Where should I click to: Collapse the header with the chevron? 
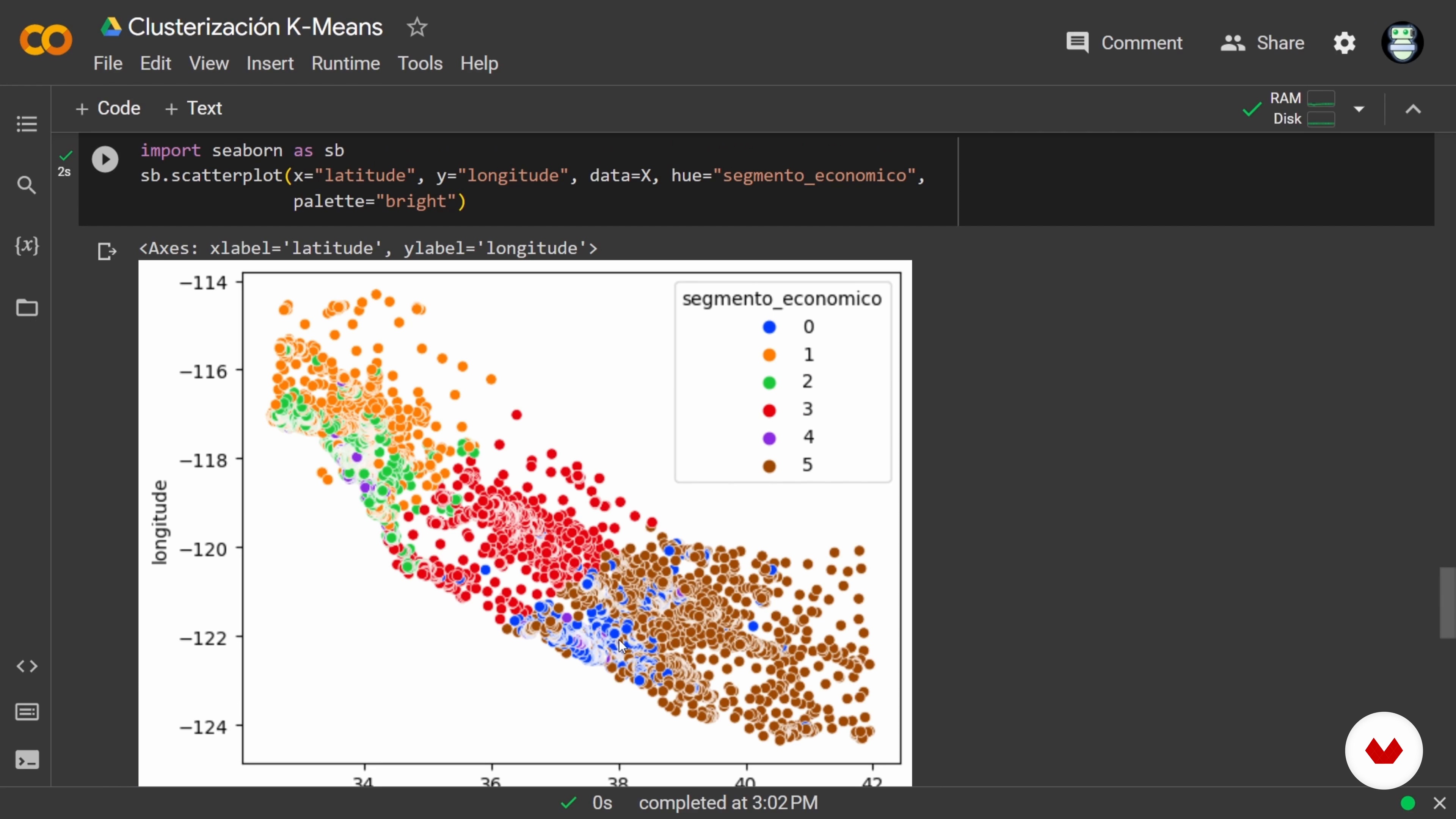(x=1413, y=108)
